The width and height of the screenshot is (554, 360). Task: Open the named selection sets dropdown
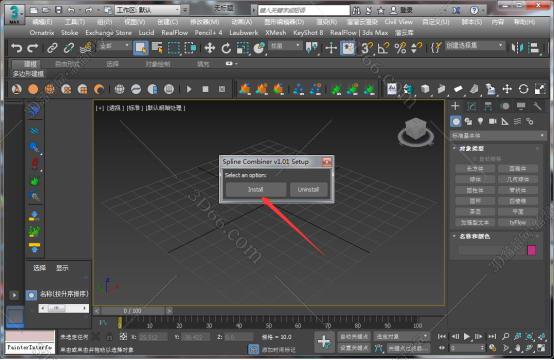pyautogui.click(x=475, y=46)
